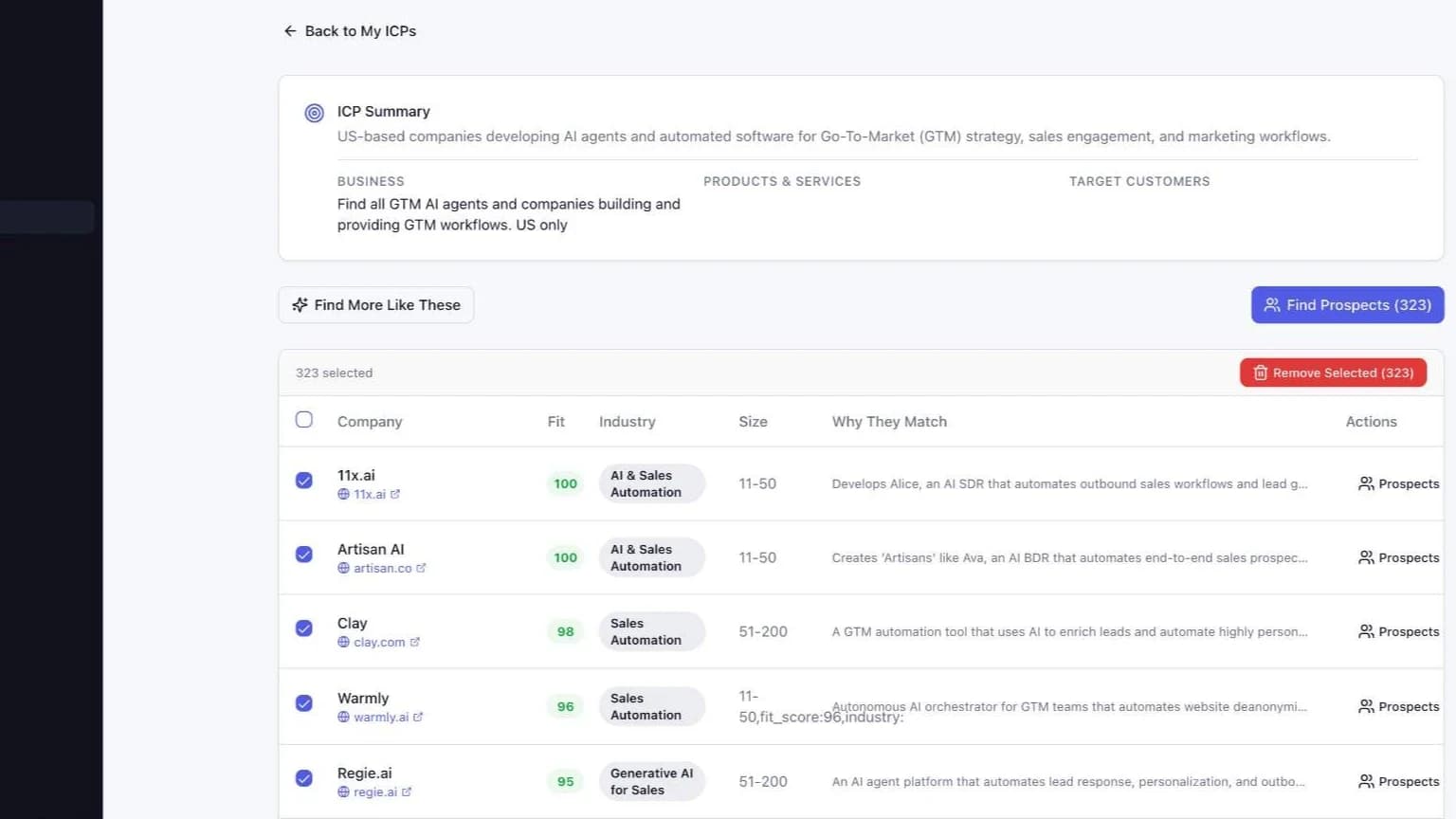This screenshot has height=819, width=1456.
Task: Click the Size column header
Action: coord(753,422)
